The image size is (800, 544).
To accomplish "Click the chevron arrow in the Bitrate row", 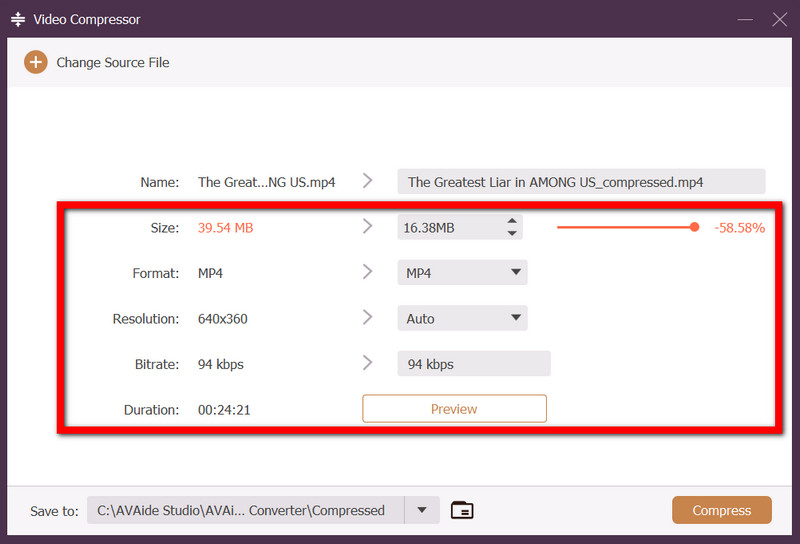I will pyautogui.click(x=368, y=363).
